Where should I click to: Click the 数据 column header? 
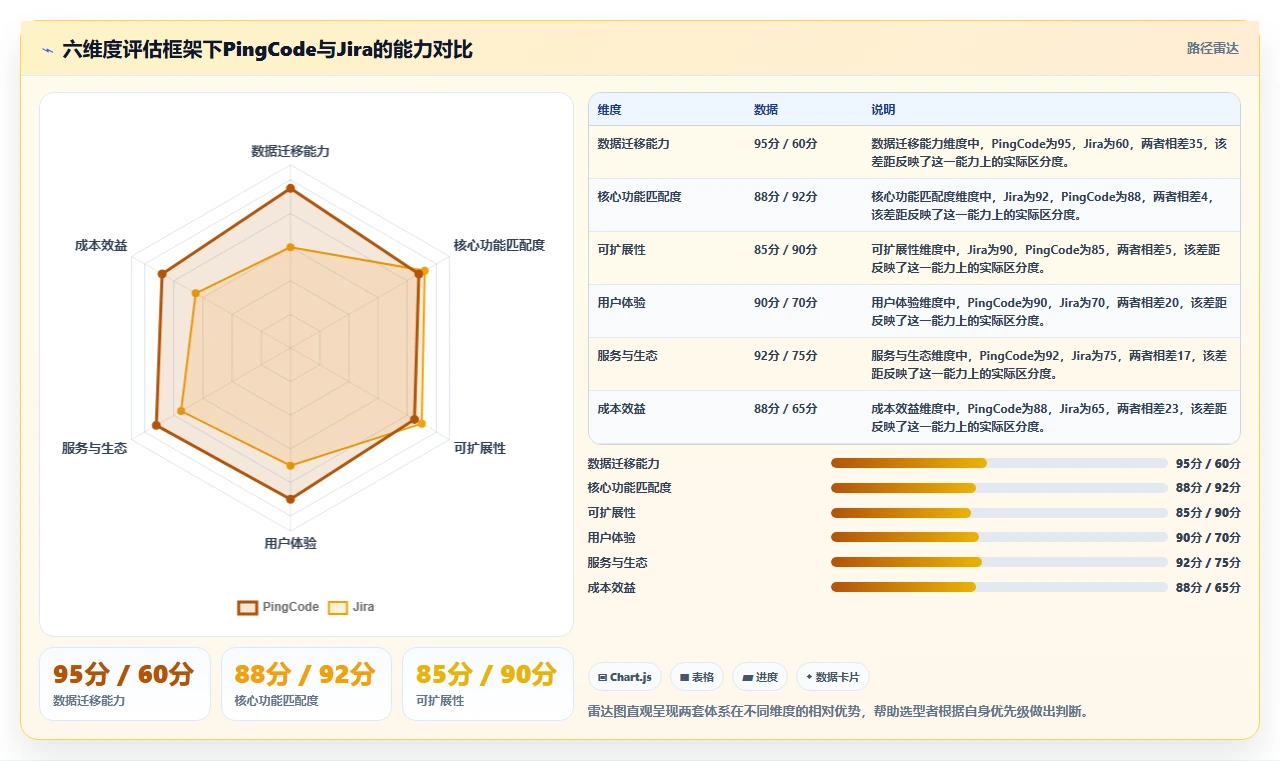pos(766,109)
